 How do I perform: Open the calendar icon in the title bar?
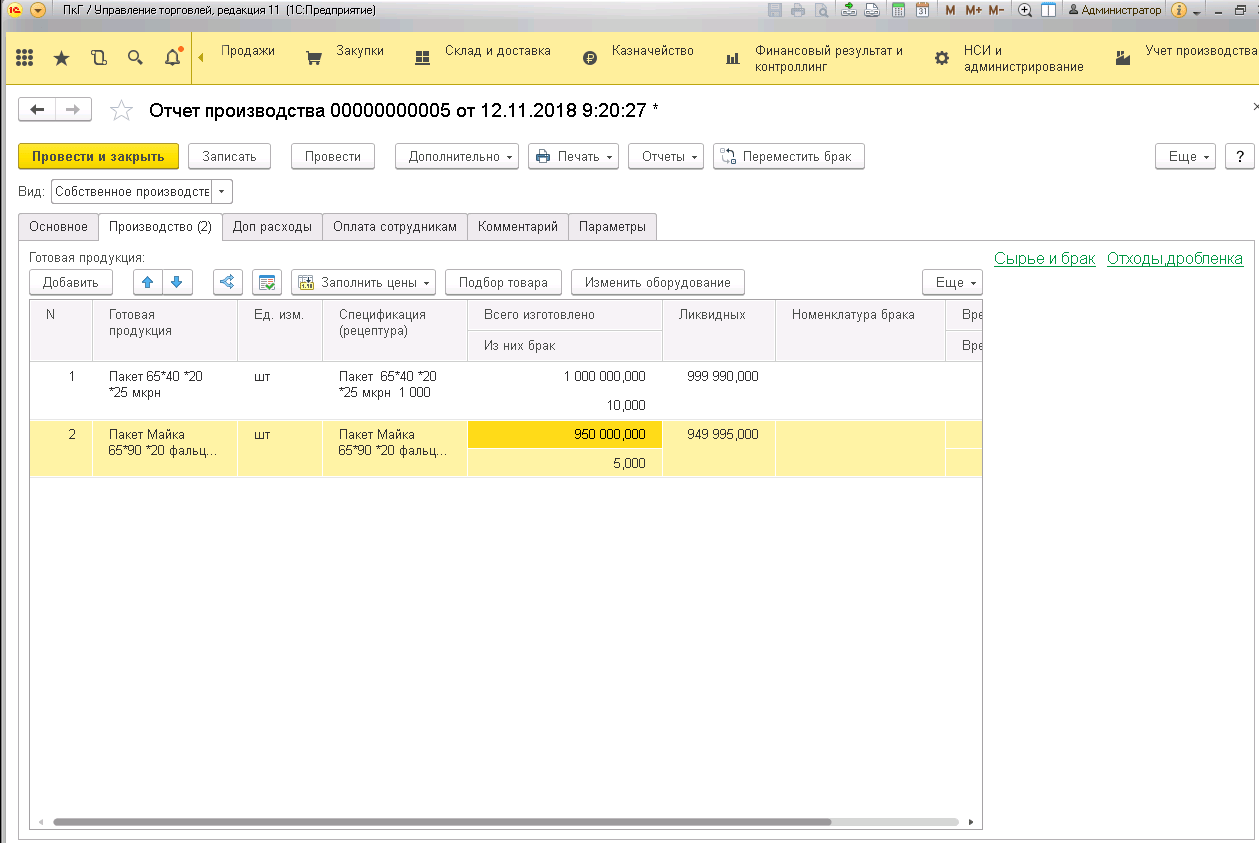tap(922, 10)
